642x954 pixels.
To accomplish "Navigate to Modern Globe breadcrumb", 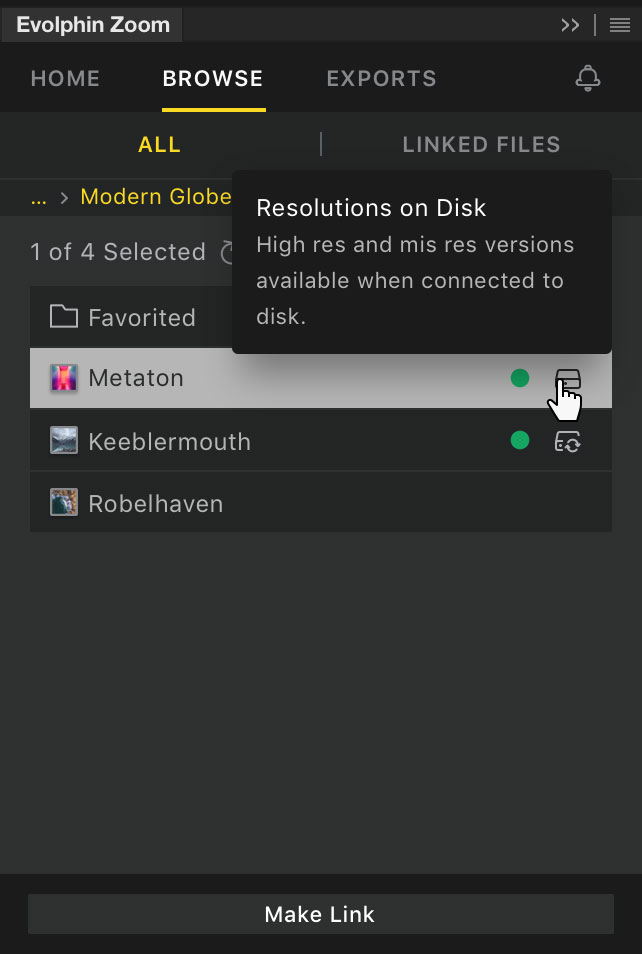I will 156,197.
